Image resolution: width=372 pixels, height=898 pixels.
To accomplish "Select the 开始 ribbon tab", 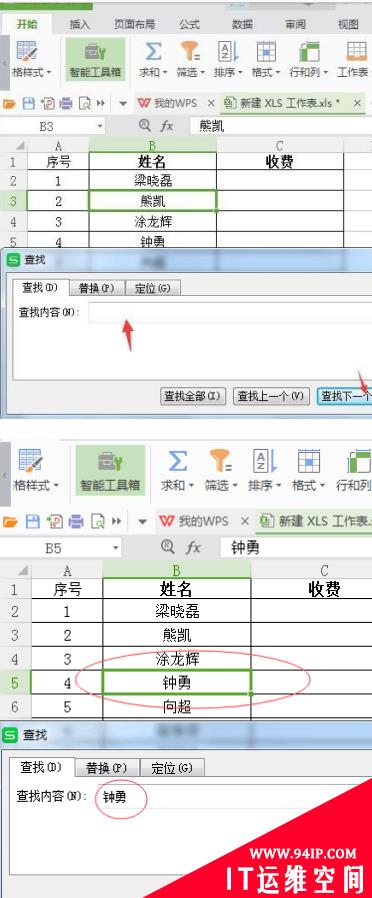I will tap(26, 25).
